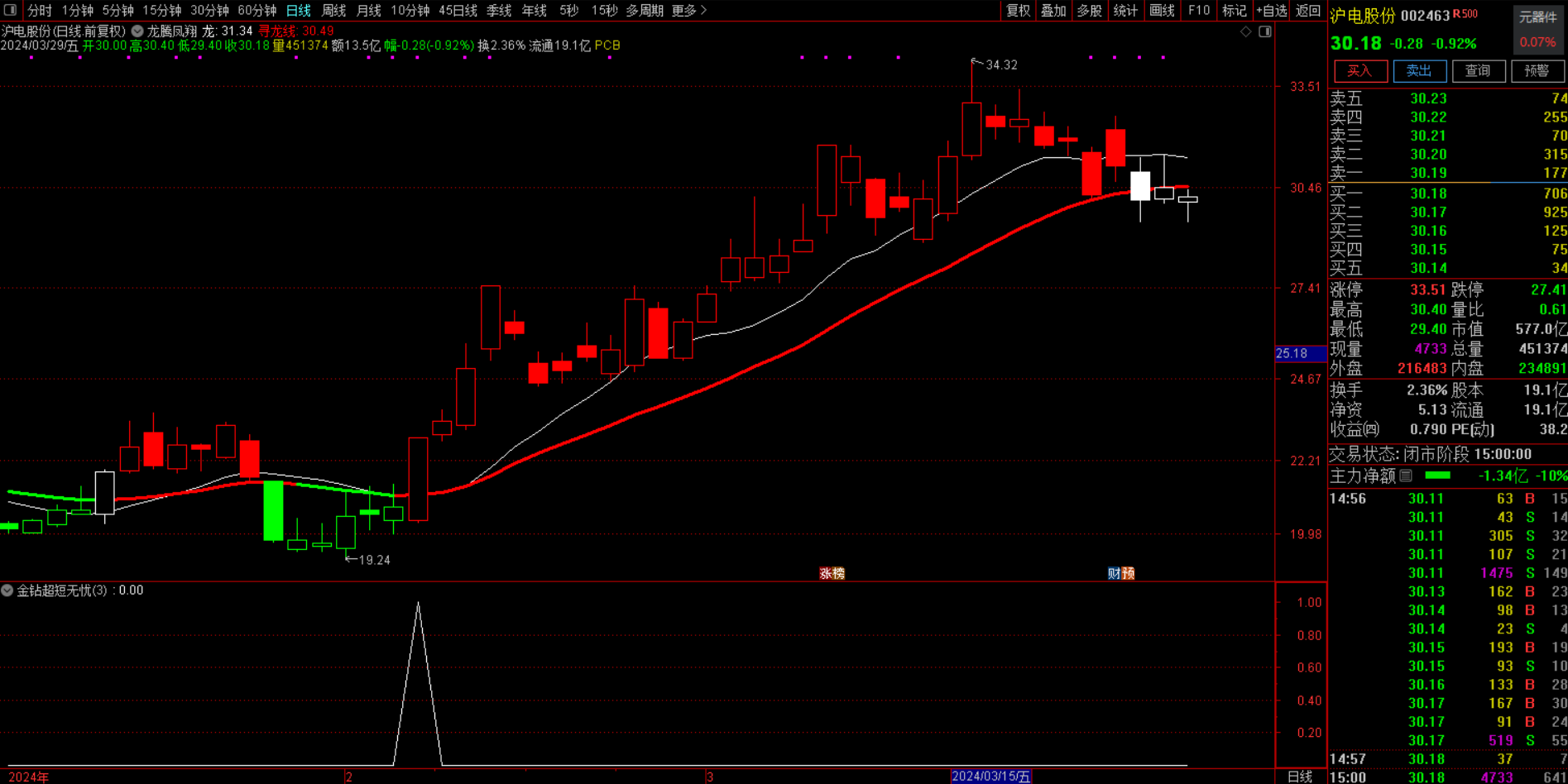Viewport: 1568px width, 784px height.
Task: Expand the 更多 period options
Action: [x=689, y=10]
